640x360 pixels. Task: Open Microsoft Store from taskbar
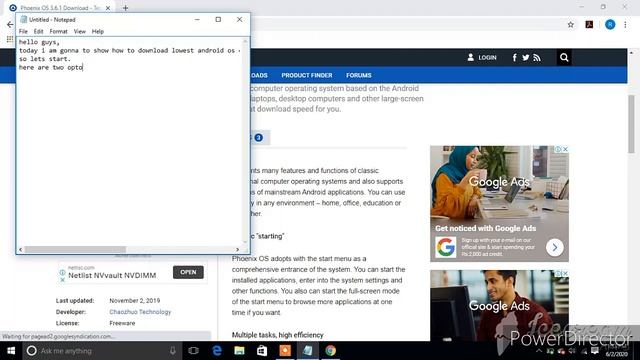click(262, 351)
